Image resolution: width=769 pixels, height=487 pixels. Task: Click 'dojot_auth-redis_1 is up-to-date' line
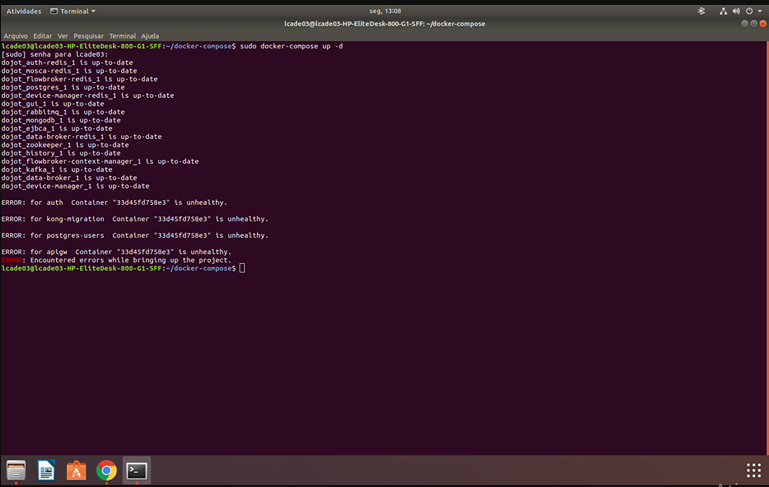[x=67, y=63]
